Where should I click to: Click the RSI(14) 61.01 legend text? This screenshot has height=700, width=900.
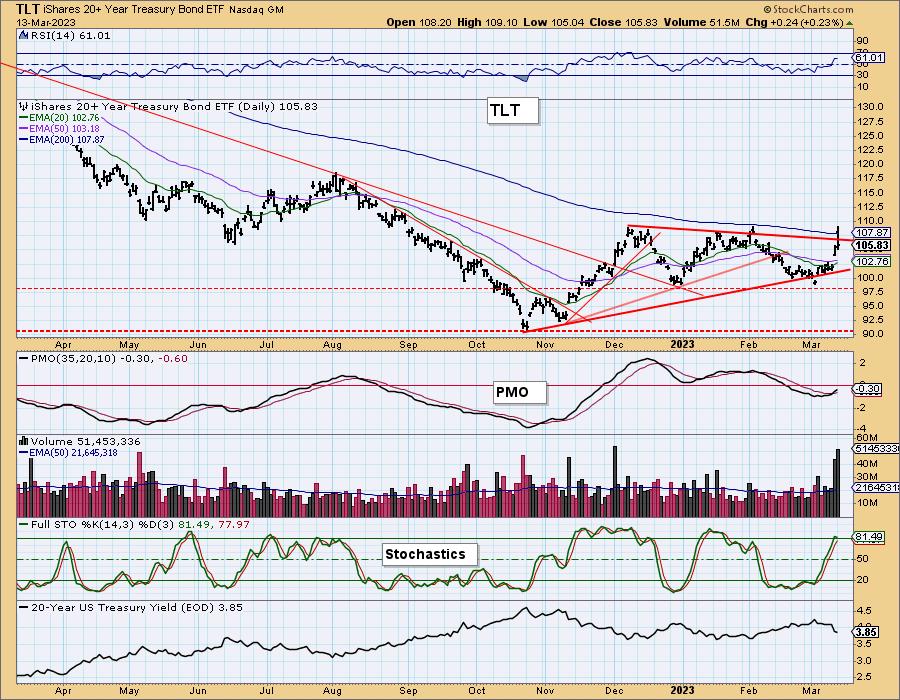(69, 35)
